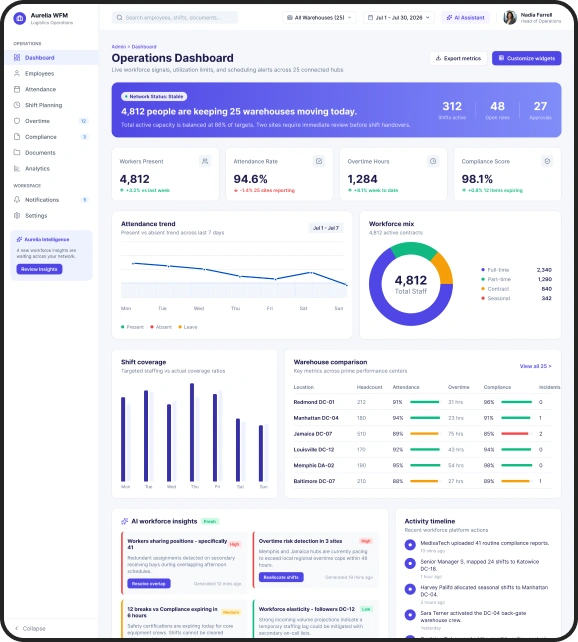Open the All Warehouses (25) dropdown
This screenshot has width=578, height=642.
(319, 18)
